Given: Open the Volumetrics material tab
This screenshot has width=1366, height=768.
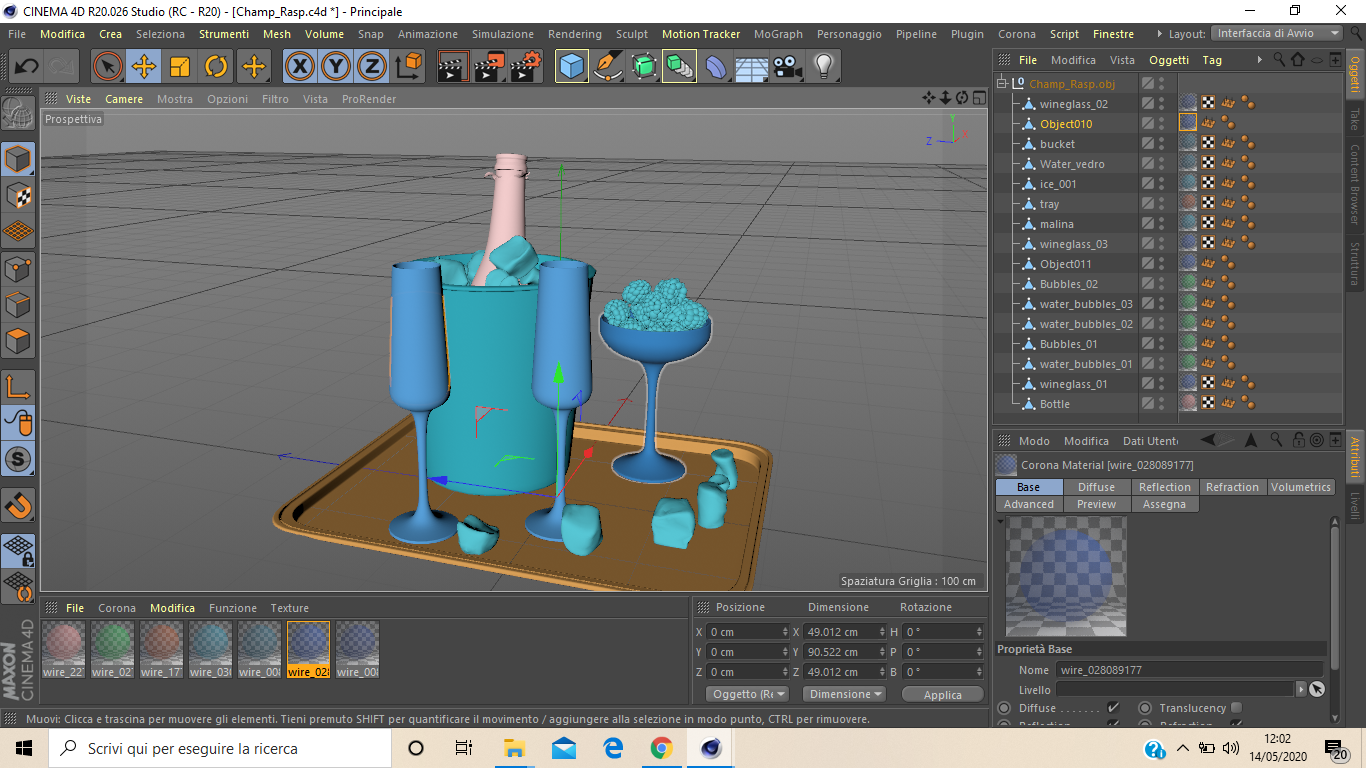Looking at the screenshot, I should point(1301,487).
